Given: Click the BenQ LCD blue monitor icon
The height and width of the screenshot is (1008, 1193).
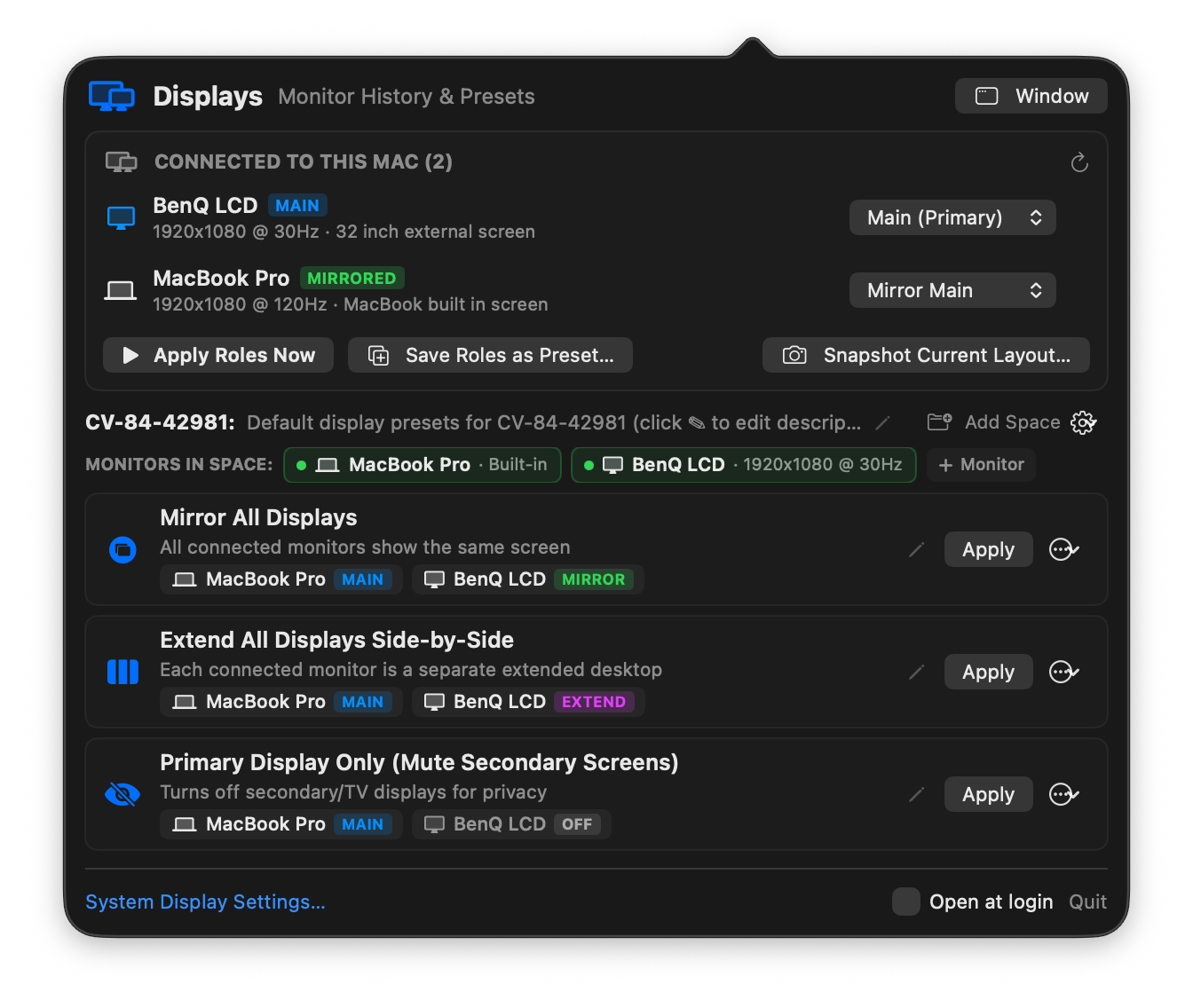Looking at the screenshot, I should 121,218.
